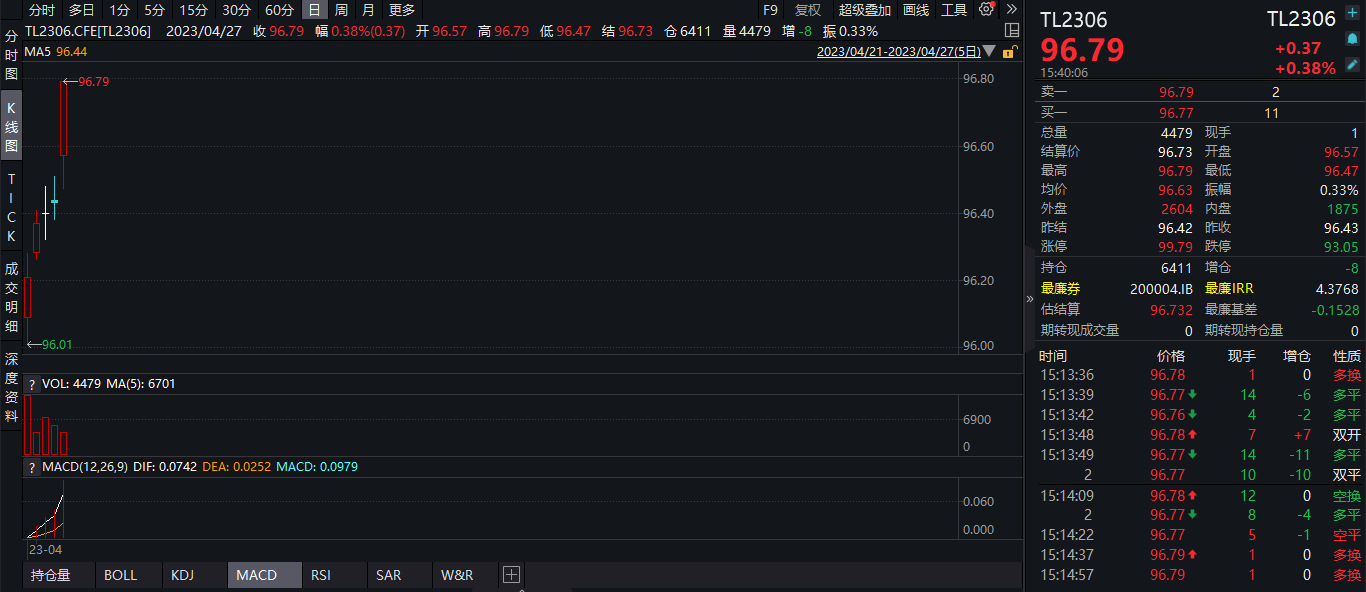Screen dimensions: 1366x592
Task: Set a price alert with the bell icon
Action: click(1352, 38)
